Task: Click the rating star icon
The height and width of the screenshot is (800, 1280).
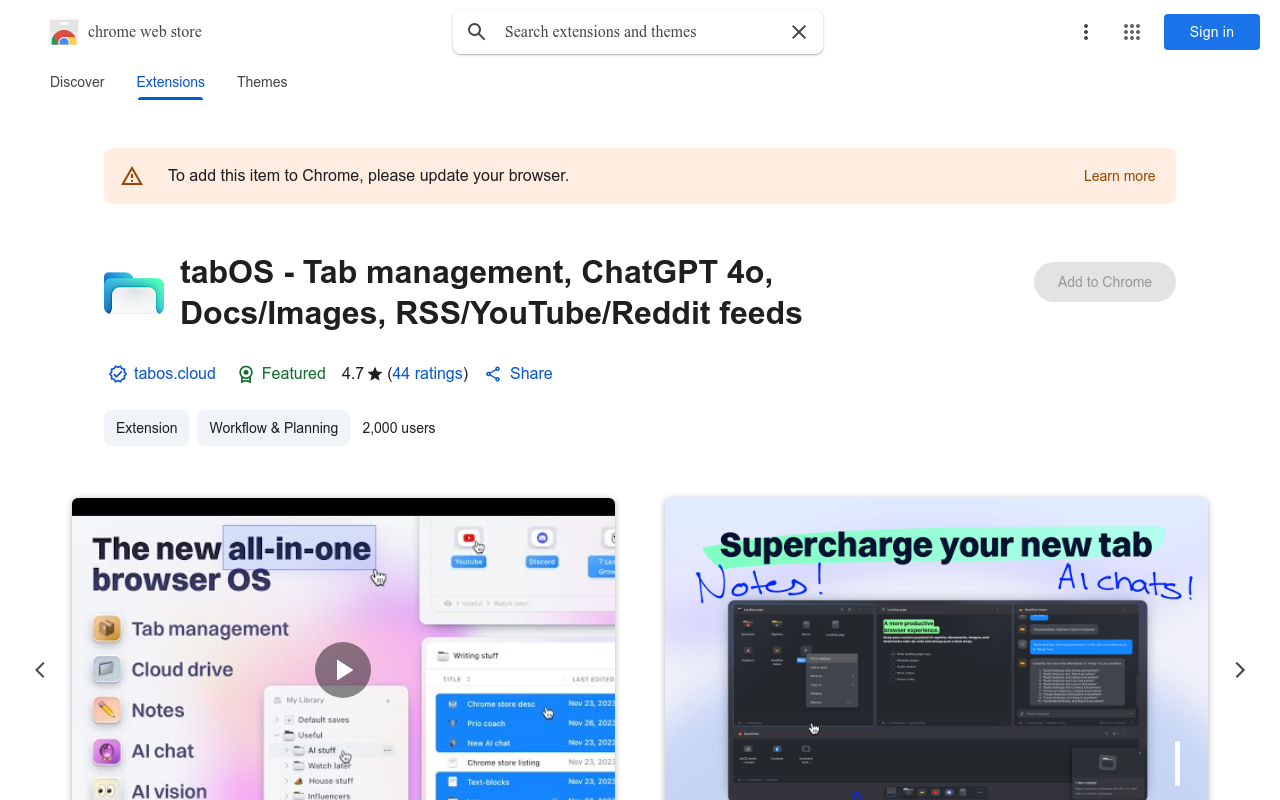Action: click(375, 374)
